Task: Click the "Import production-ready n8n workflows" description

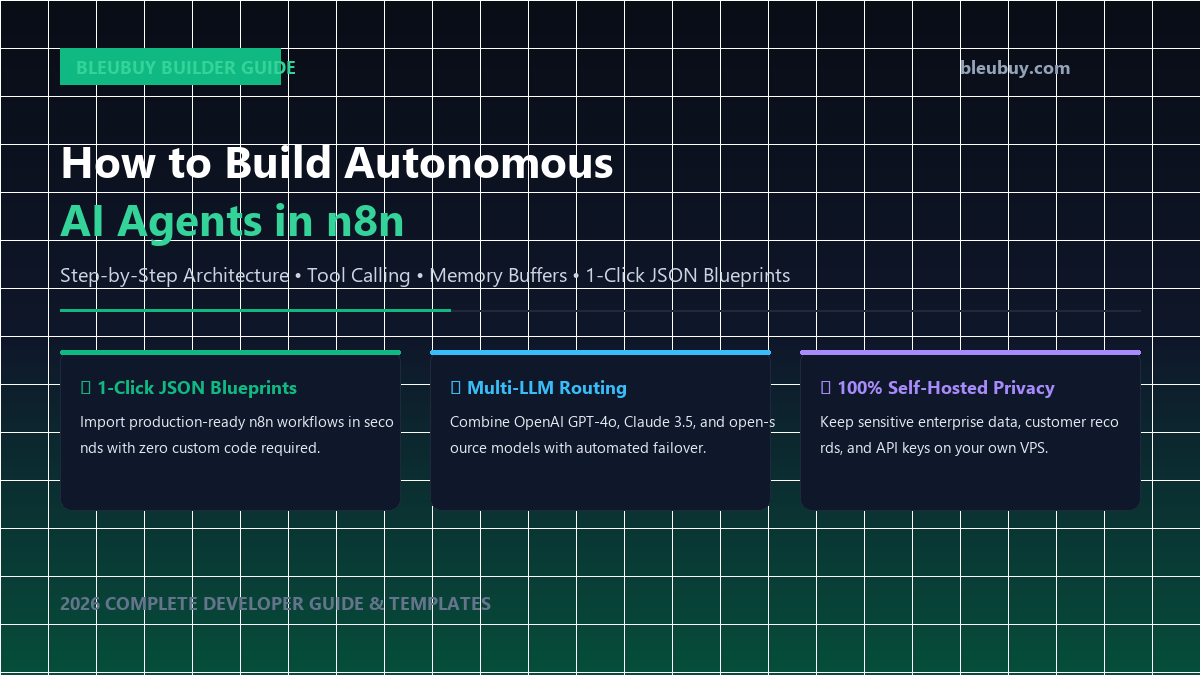Action: pos(237,435)
